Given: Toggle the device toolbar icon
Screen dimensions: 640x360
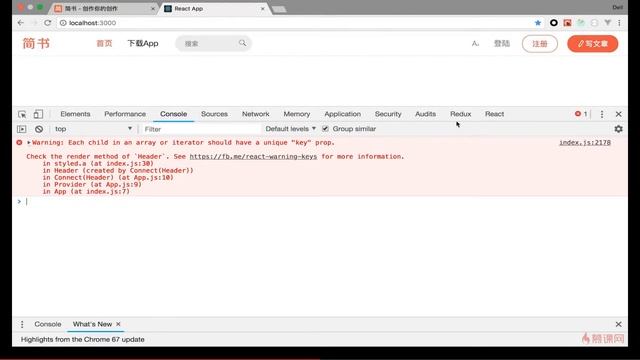Looking at the screenshot, I should 38,114.
